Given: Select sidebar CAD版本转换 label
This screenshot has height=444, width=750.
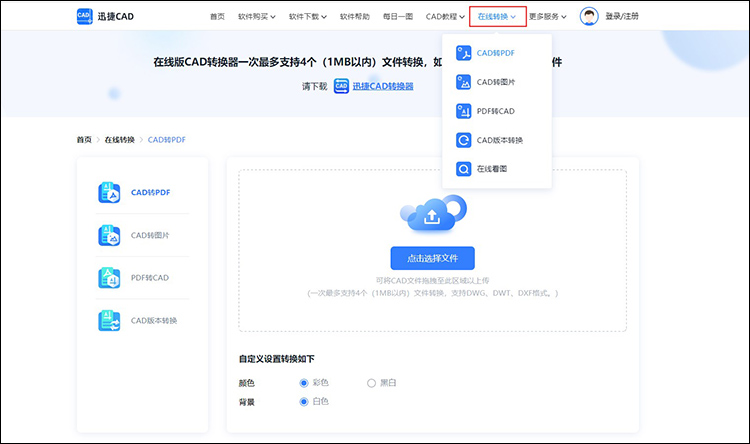Looking at the screenshot, I should (x=154, y=321).
